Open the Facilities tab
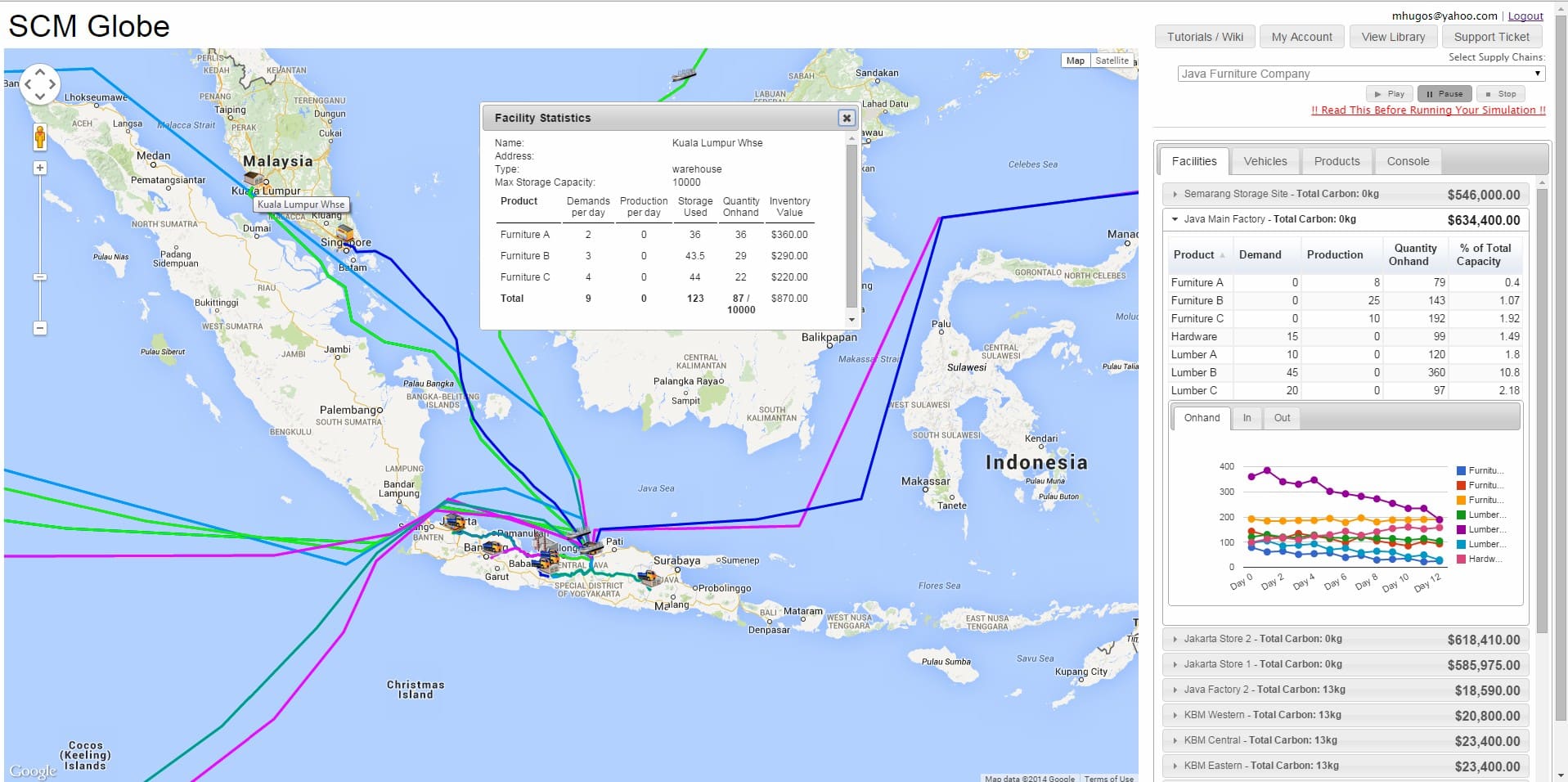Image resolution: width=1568 pixels, height=782 pixels. click(x=1193, y=161)
